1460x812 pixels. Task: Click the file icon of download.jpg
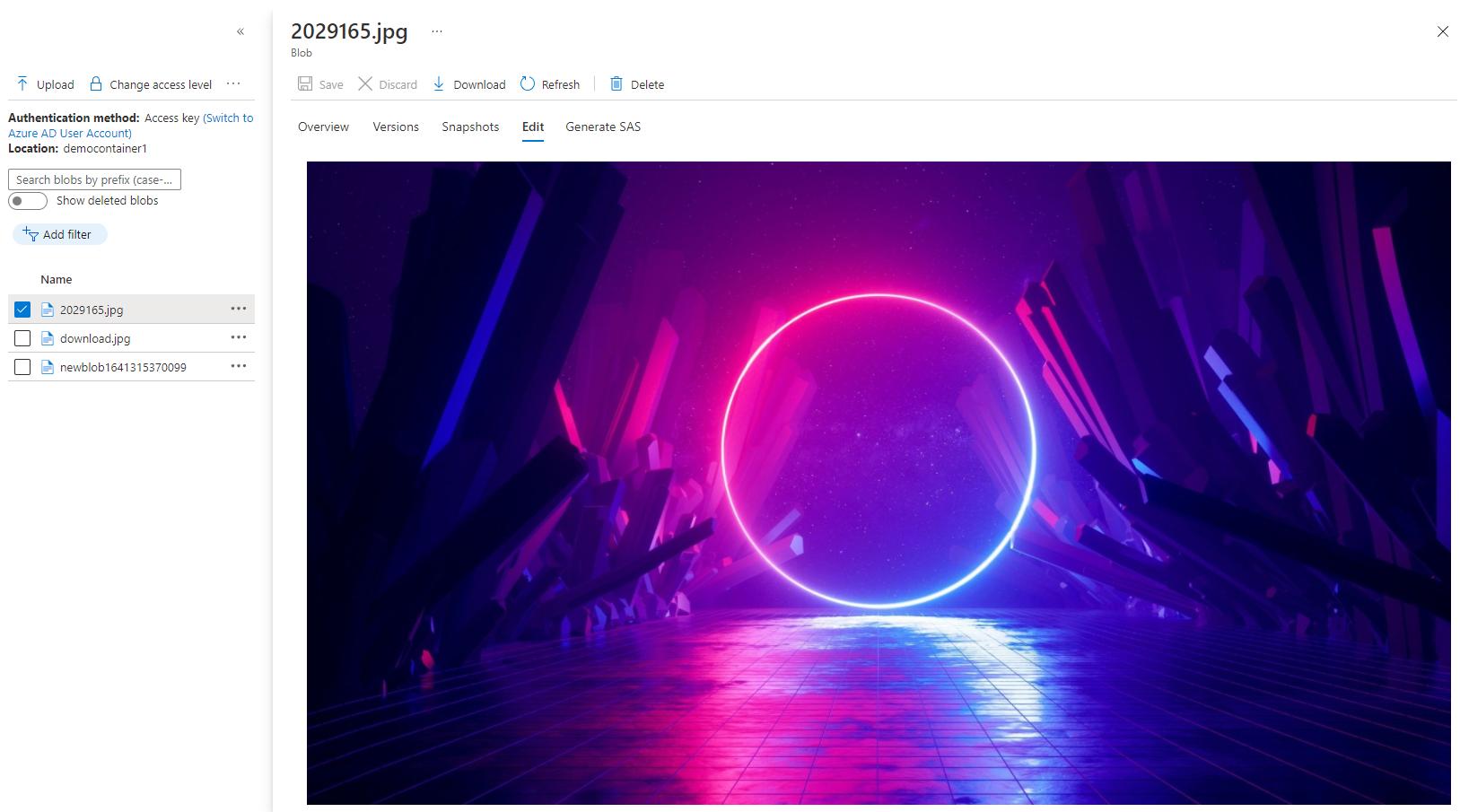(x=48, y=338)
